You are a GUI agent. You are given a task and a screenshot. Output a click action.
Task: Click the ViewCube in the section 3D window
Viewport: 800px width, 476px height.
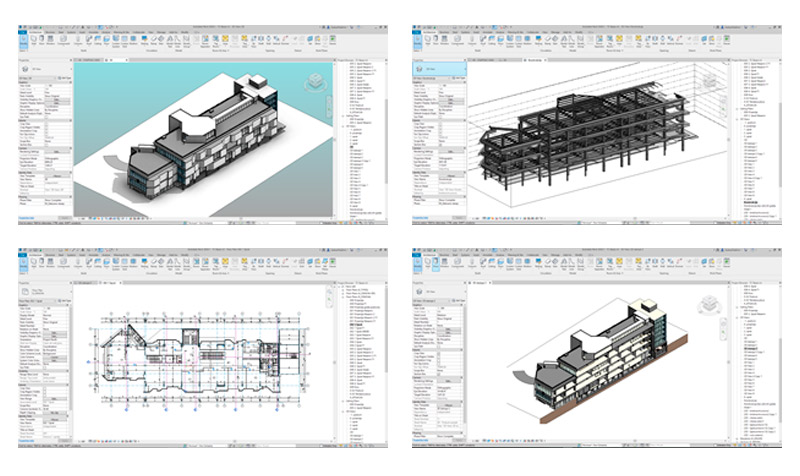(x=709, y=305)
